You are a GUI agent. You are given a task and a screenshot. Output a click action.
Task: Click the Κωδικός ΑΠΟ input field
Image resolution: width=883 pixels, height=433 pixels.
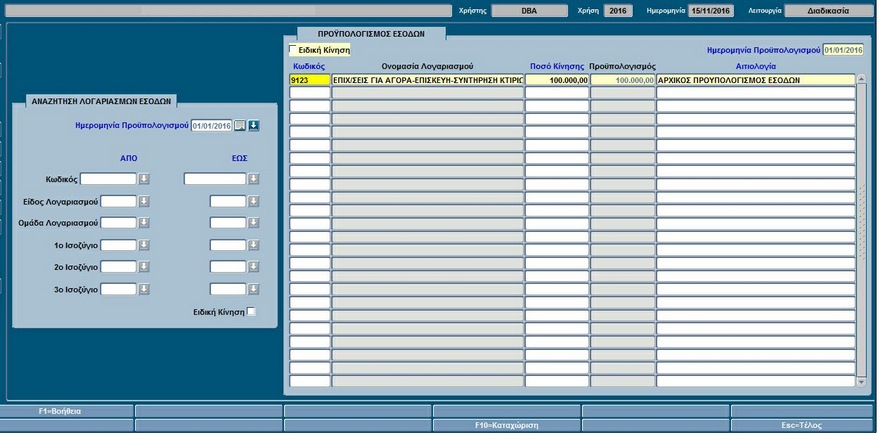109,179
